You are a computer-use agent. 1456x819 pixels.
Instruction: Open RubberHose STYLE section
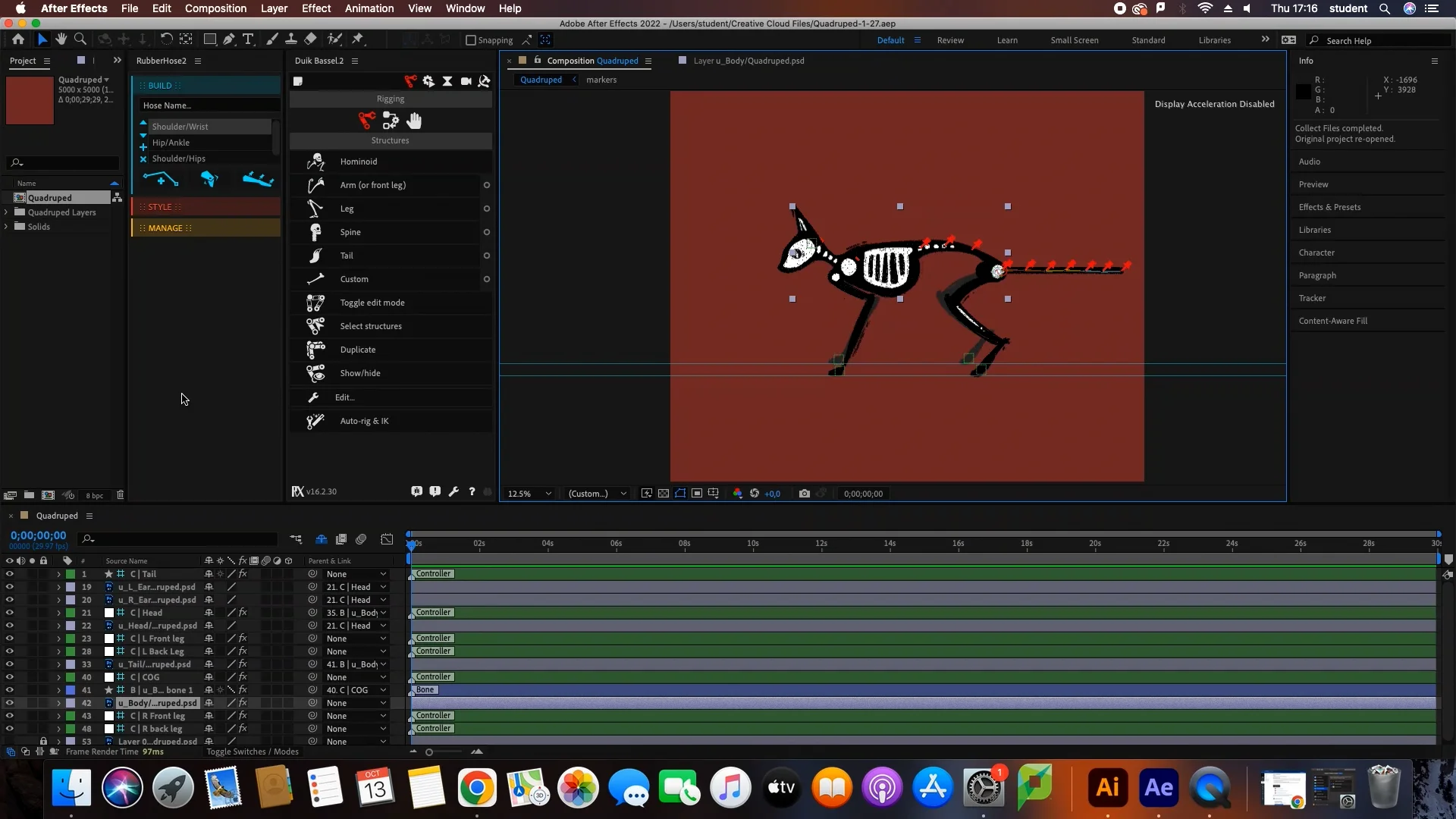(206, 207)
